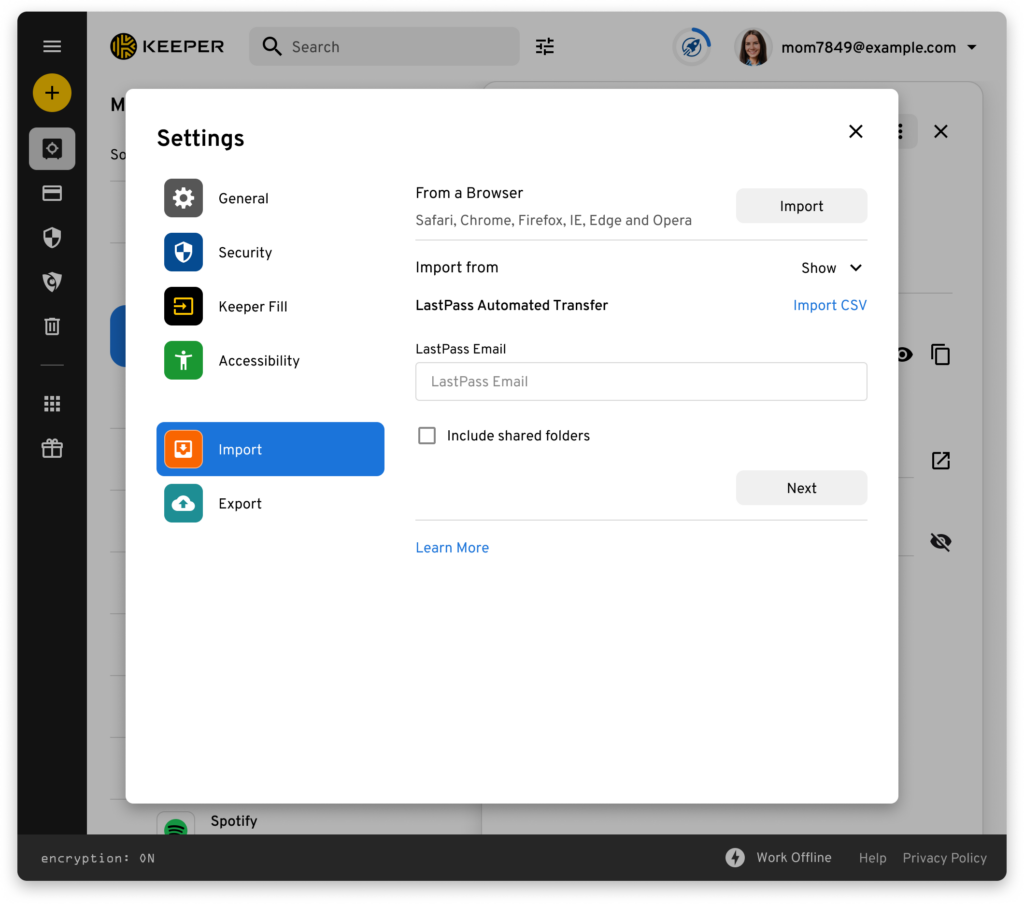Switch to the Security settings tab
Image resolution: width=1024 pixels, height=904 pixels.
point(245,253)
